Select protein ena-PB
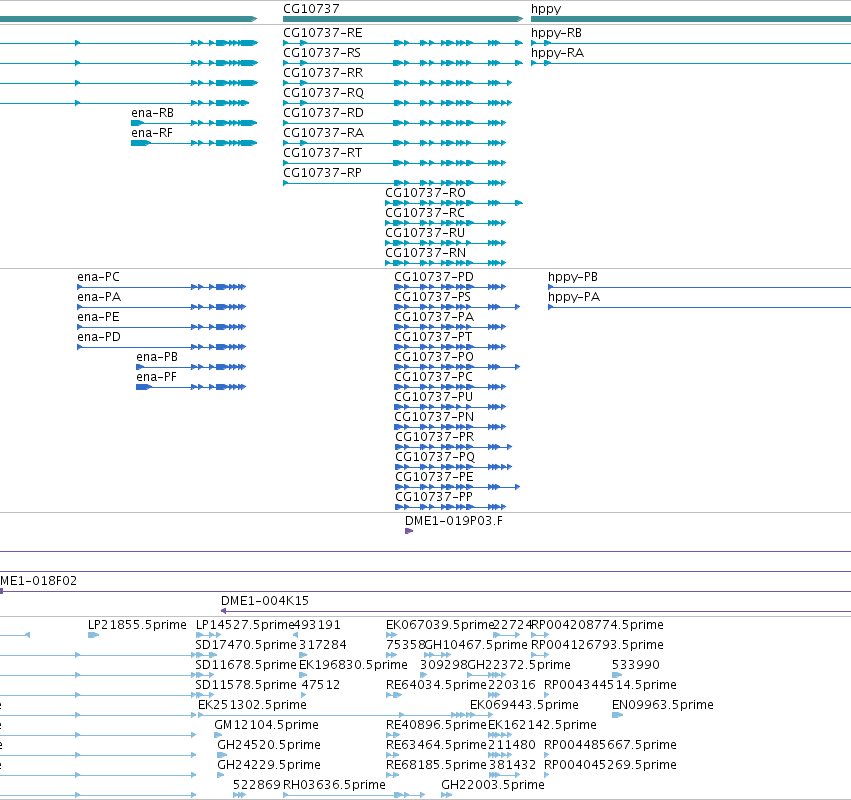 (157, 357)
